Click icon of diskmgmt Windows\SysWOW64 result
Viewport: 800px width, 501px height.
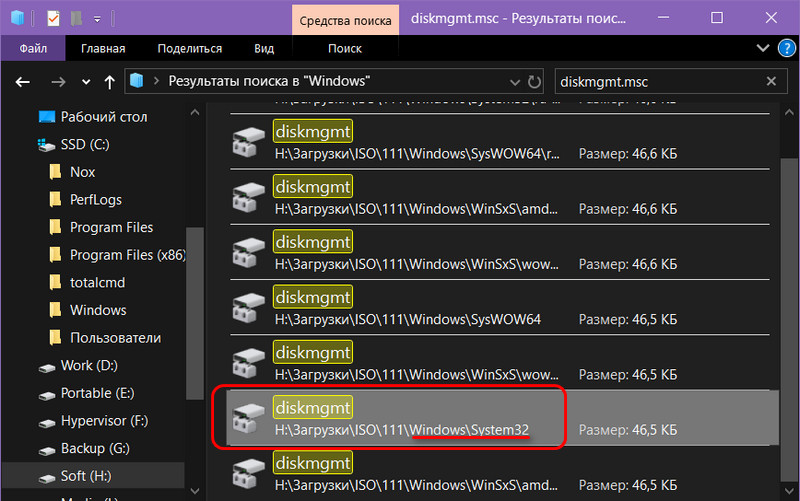pyautogui.click(x=248, y=307)
